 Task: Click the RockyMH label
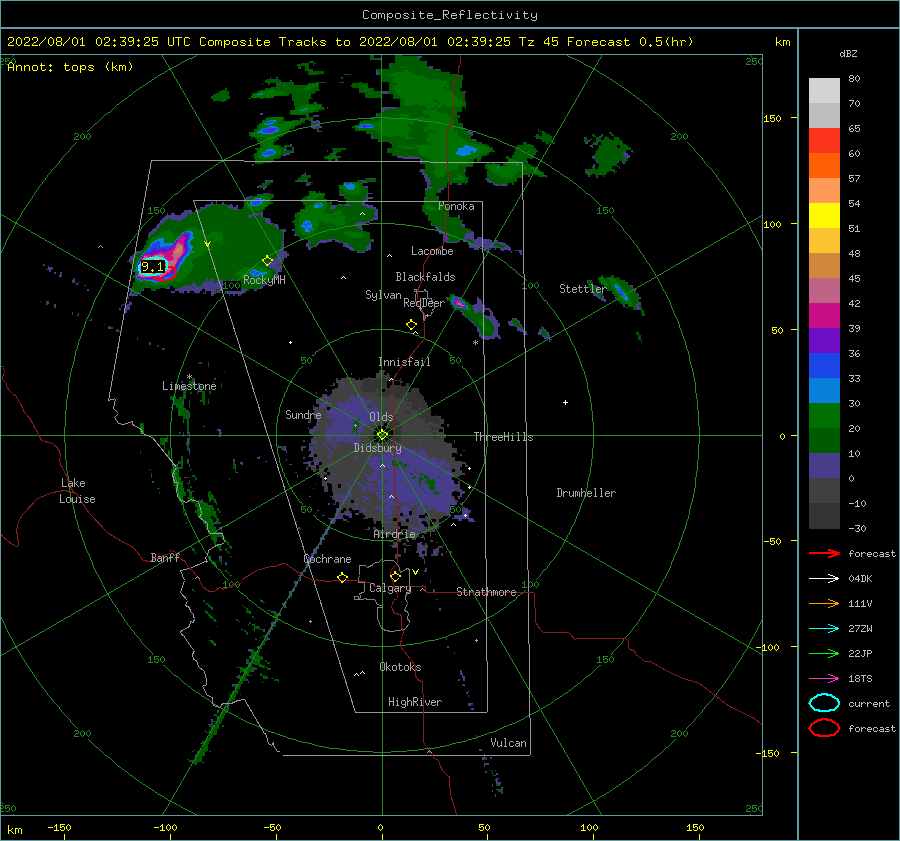[x=264, y=280]
